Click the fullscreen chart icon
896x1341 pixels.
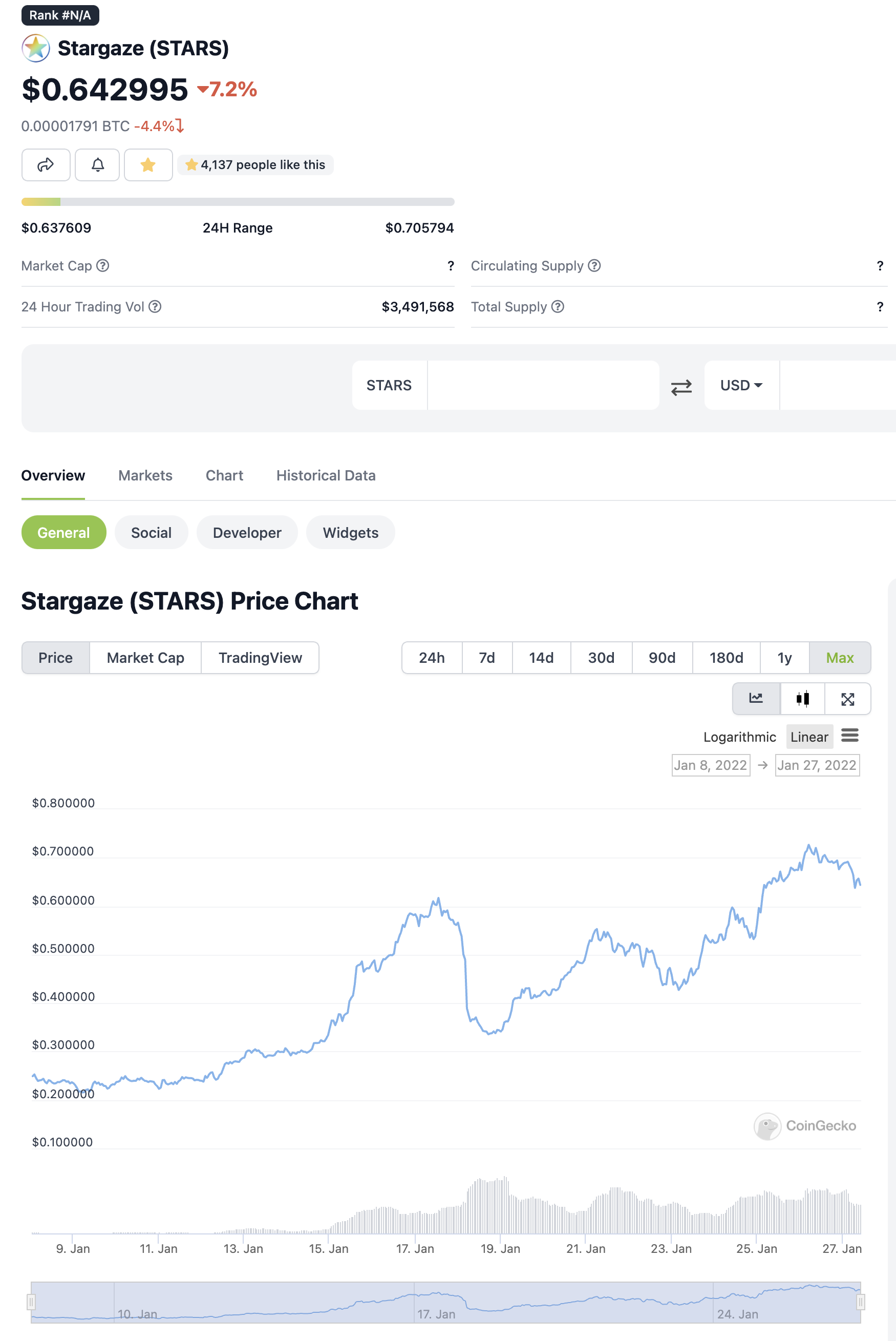pos(847,699)
